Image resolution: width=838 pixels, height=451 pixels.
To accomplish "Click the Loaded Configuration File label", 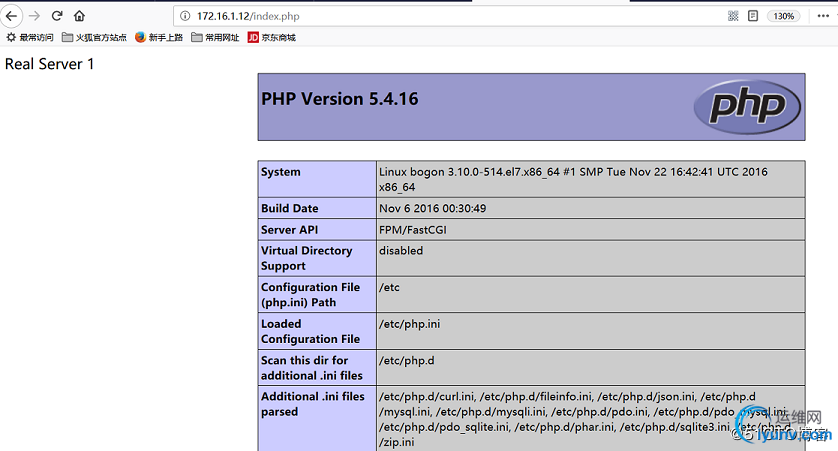I will point(311,331).
